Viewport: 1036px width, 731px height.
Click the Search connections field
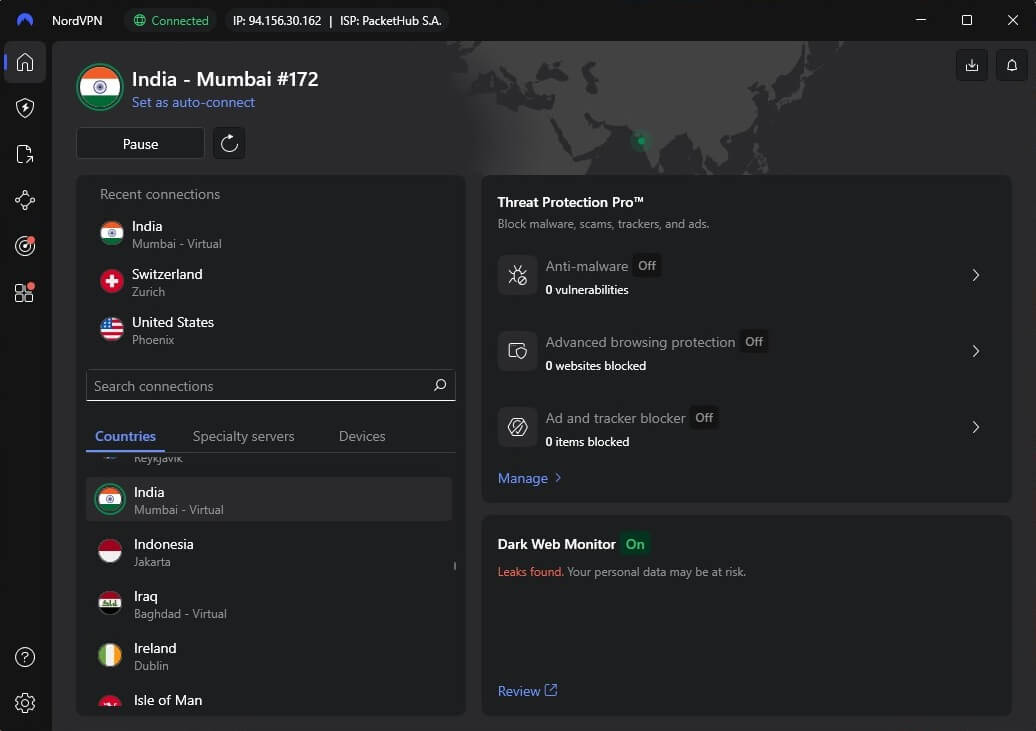pos(270,385)
